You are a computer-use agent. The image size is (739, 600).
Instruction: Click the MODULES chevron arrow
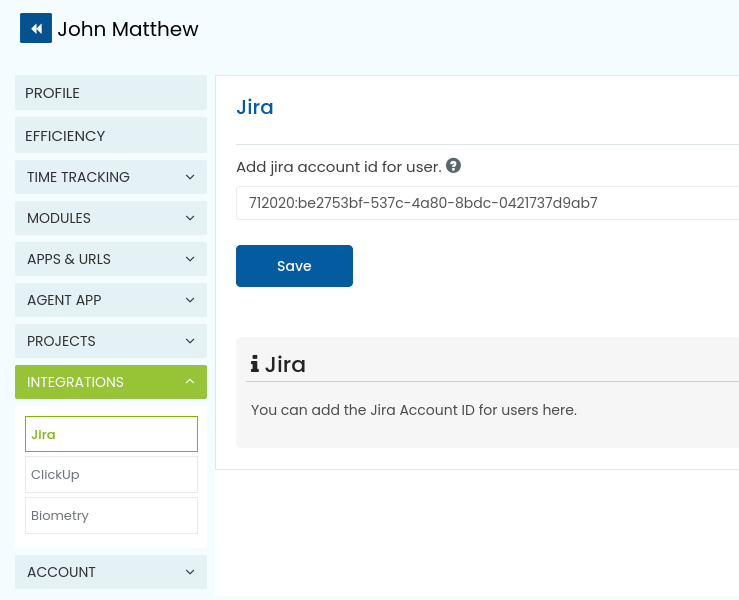point(190,218)
